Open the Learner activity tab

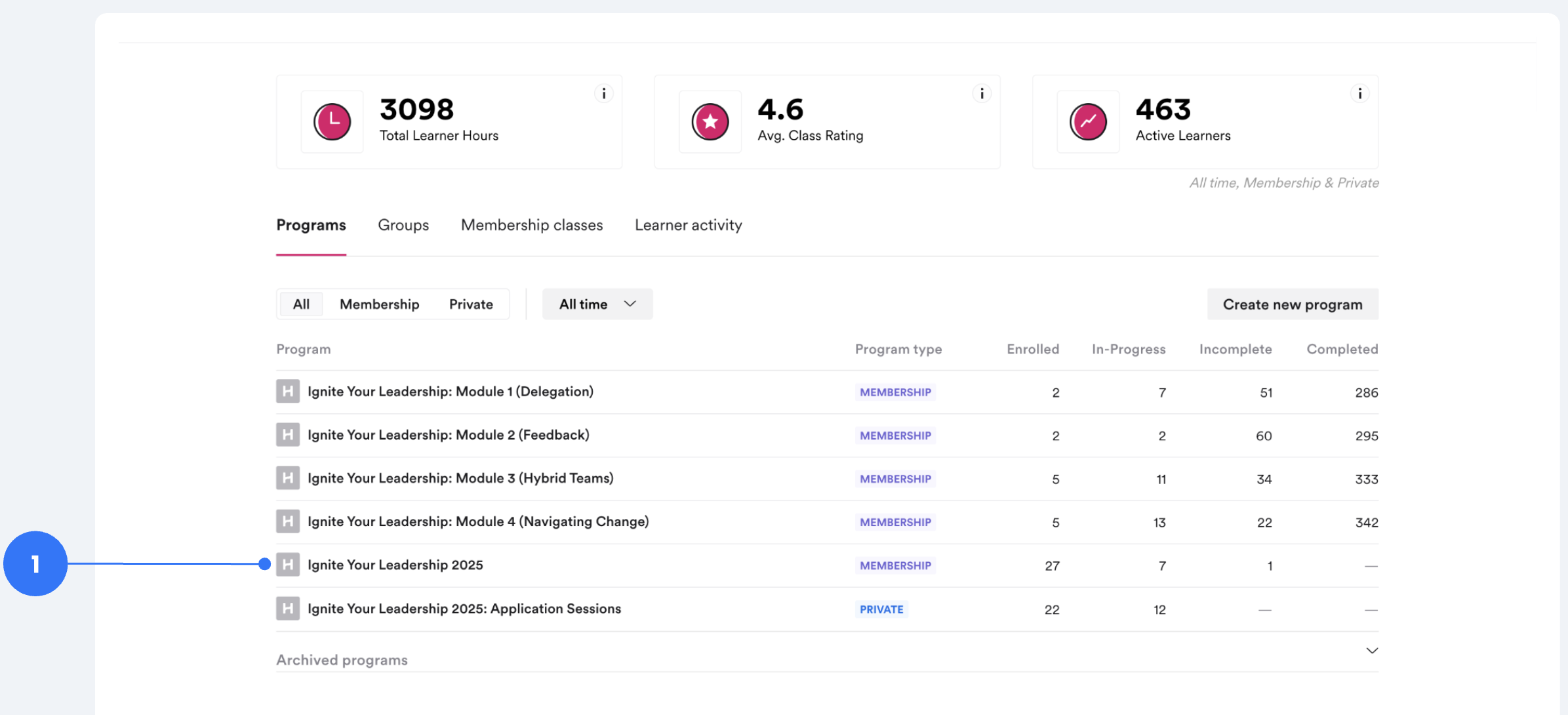pos(689,225)
